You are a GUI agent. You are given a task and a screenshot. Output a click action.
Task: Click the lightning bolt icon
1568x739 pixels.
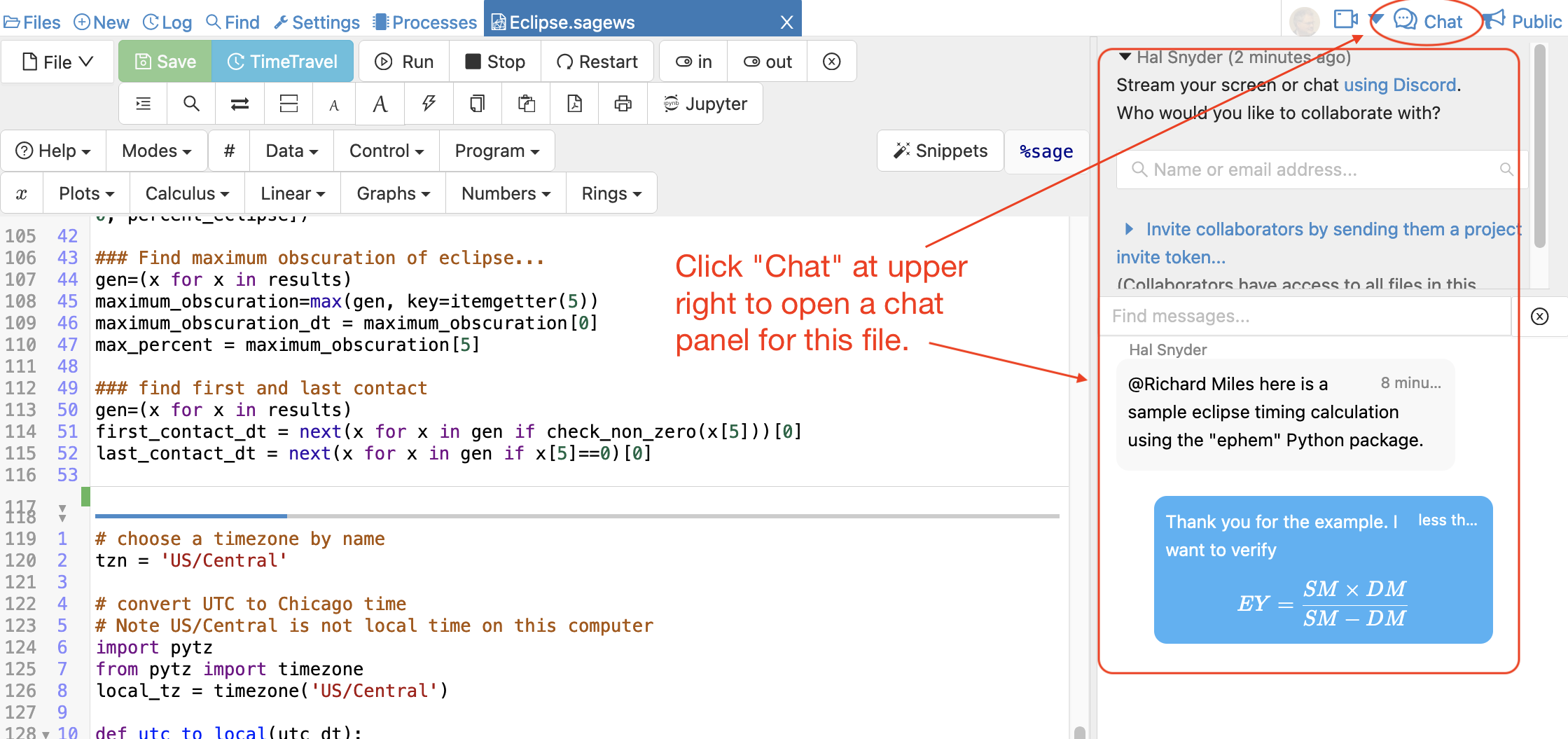(429, 104)
